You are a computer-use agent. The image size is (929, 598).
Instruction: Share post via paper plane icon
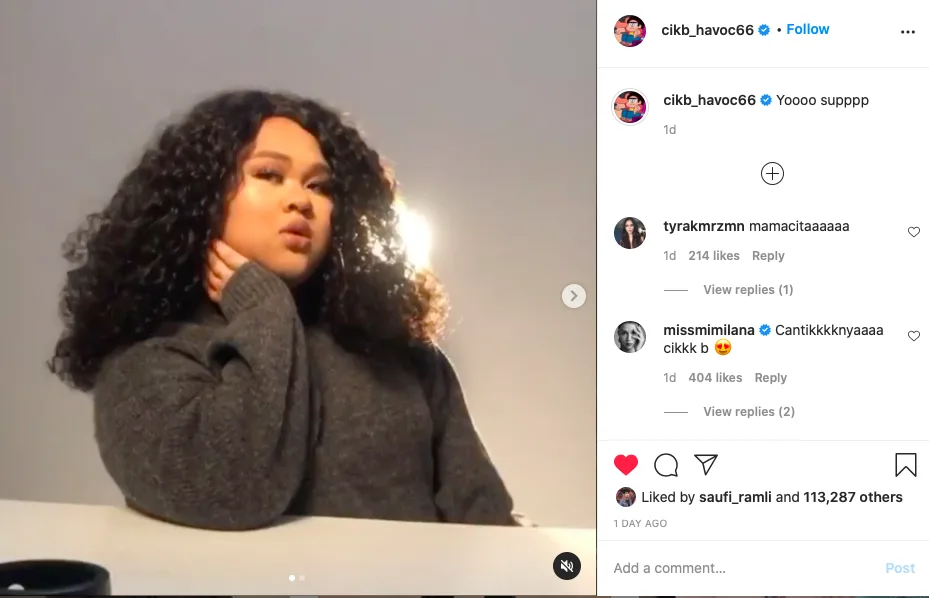tap(706, 465)
